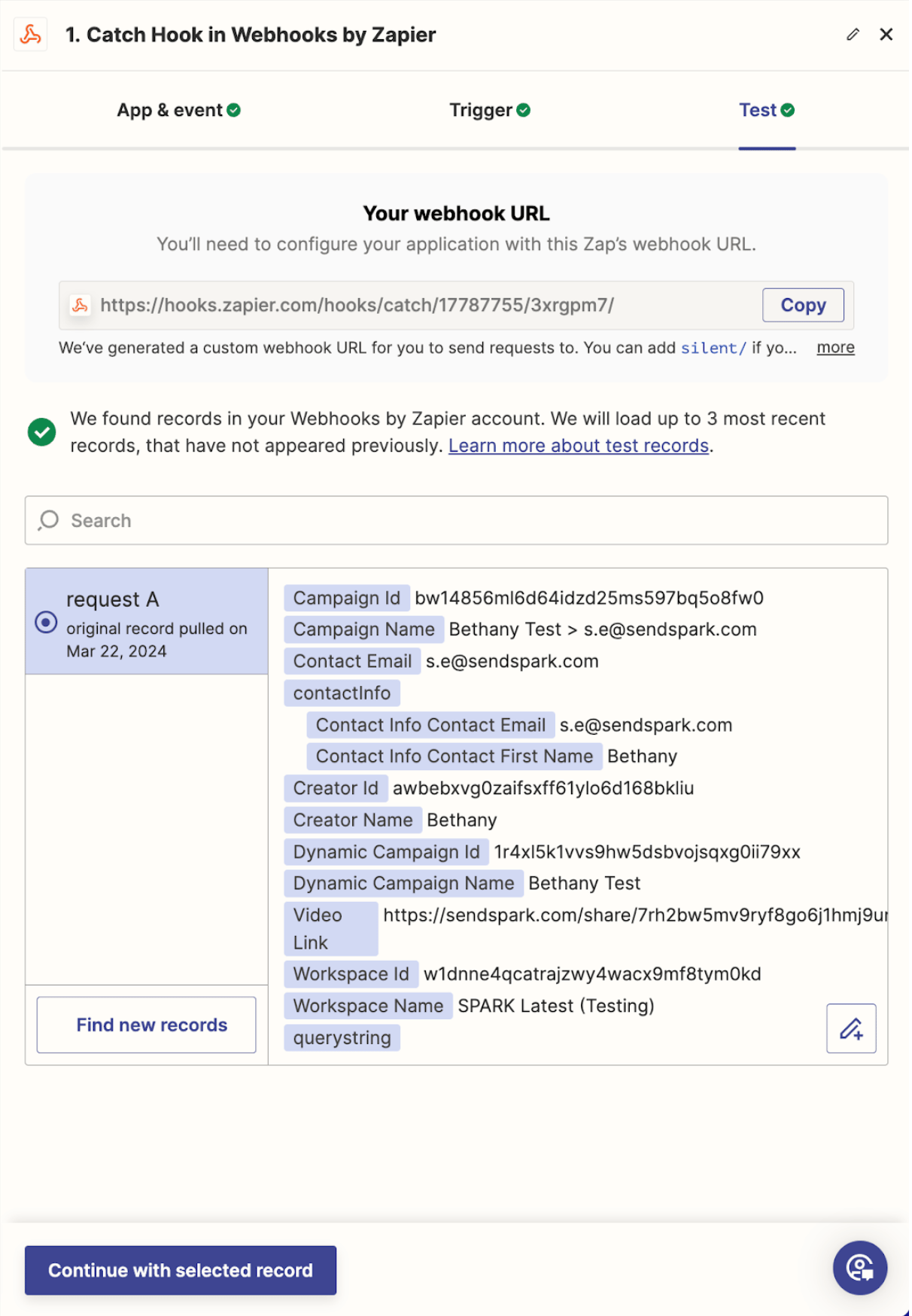Open the help chat bubble icon
Image resolution: width=912 pixels, height=1316 pixels.
pyautogui.click(x=860, y=1268)
